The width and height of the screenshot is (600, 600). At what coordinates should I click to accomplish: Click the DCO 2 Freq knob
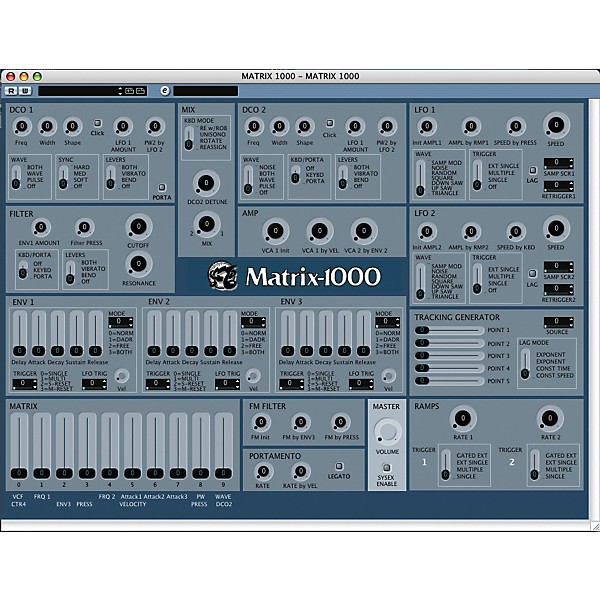[254, 126]
